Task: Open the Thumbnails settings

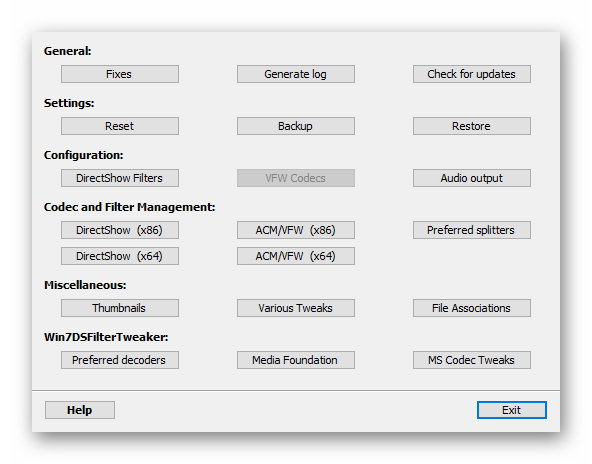Action: (120, 308)
